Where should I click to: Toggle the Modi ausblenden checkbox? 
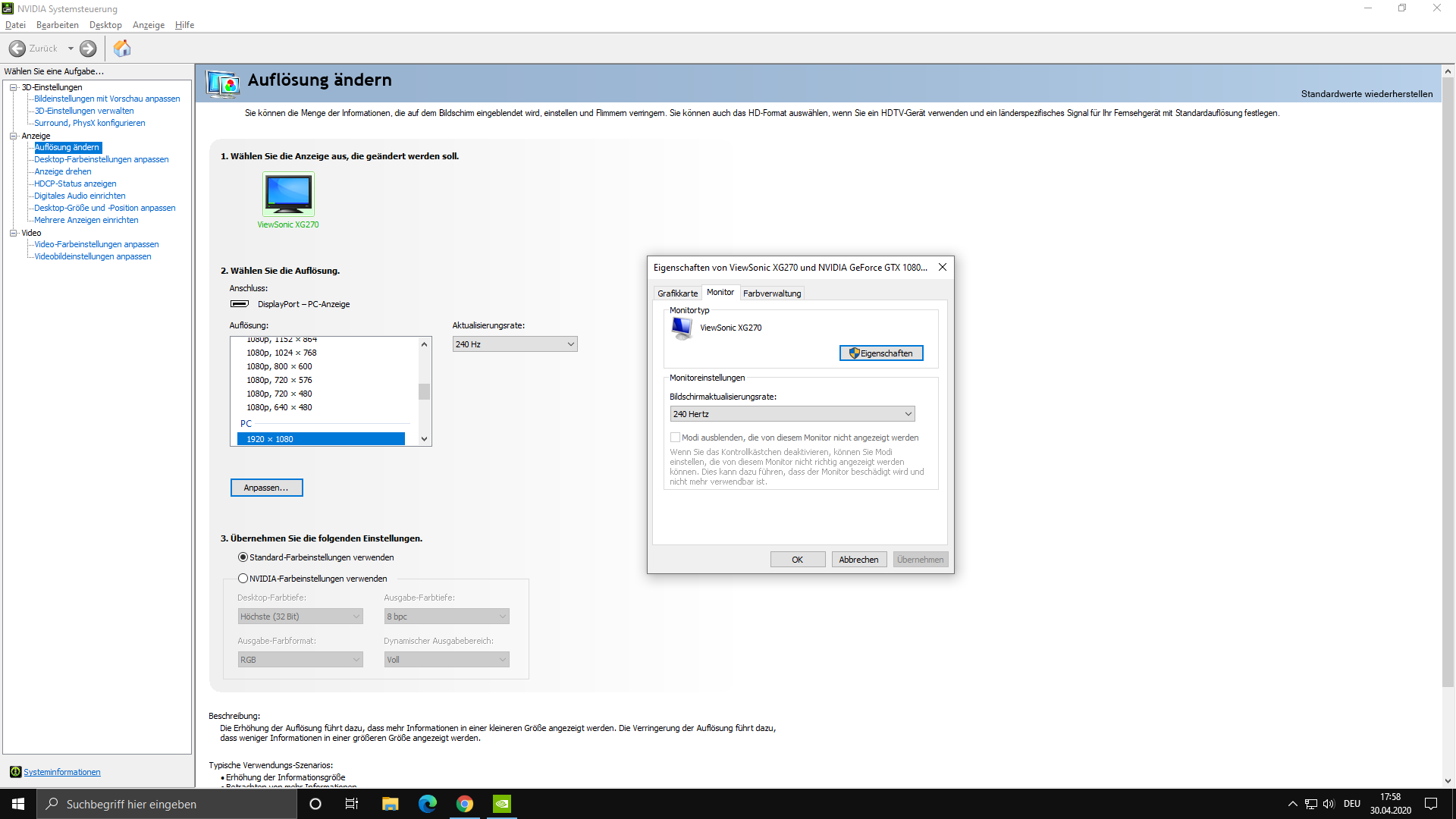(x=675, y=438)
